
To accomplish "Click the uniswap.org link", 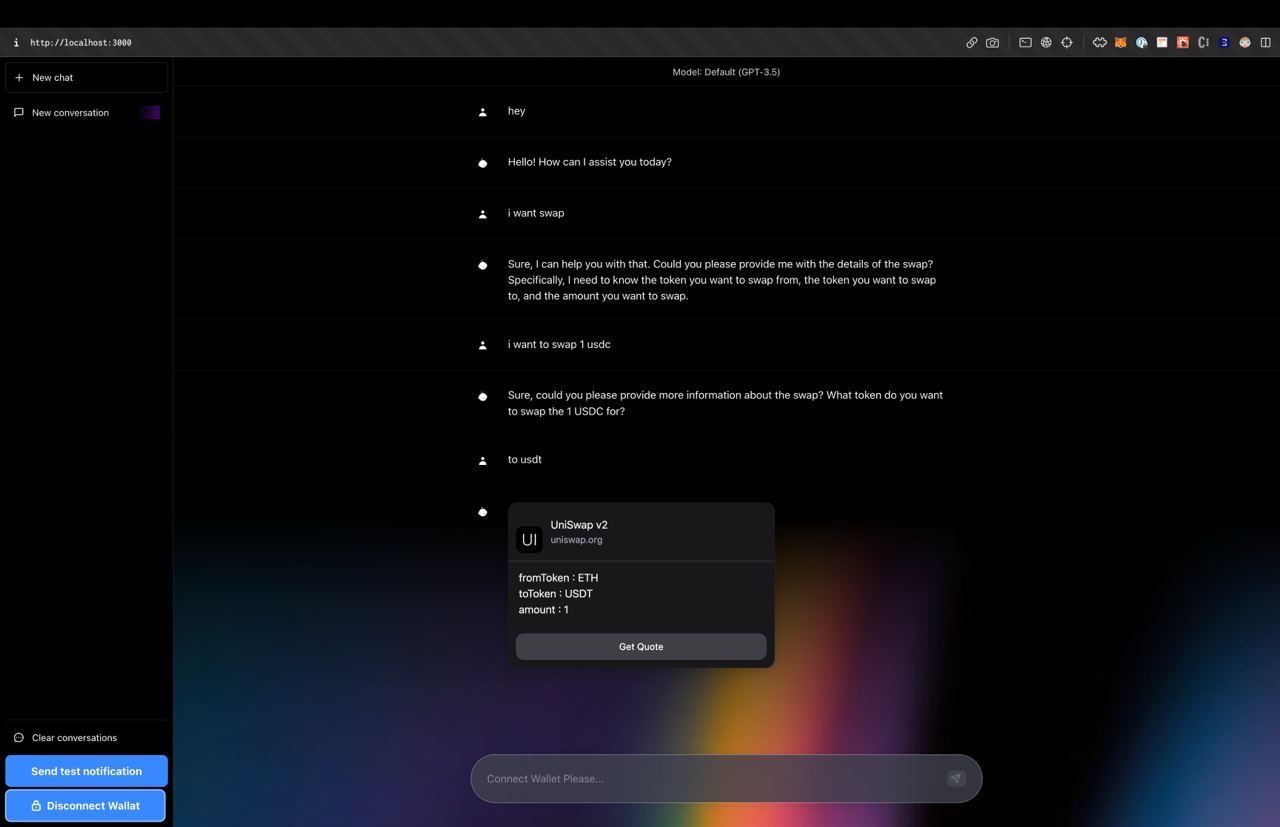I will click(576, 540).
